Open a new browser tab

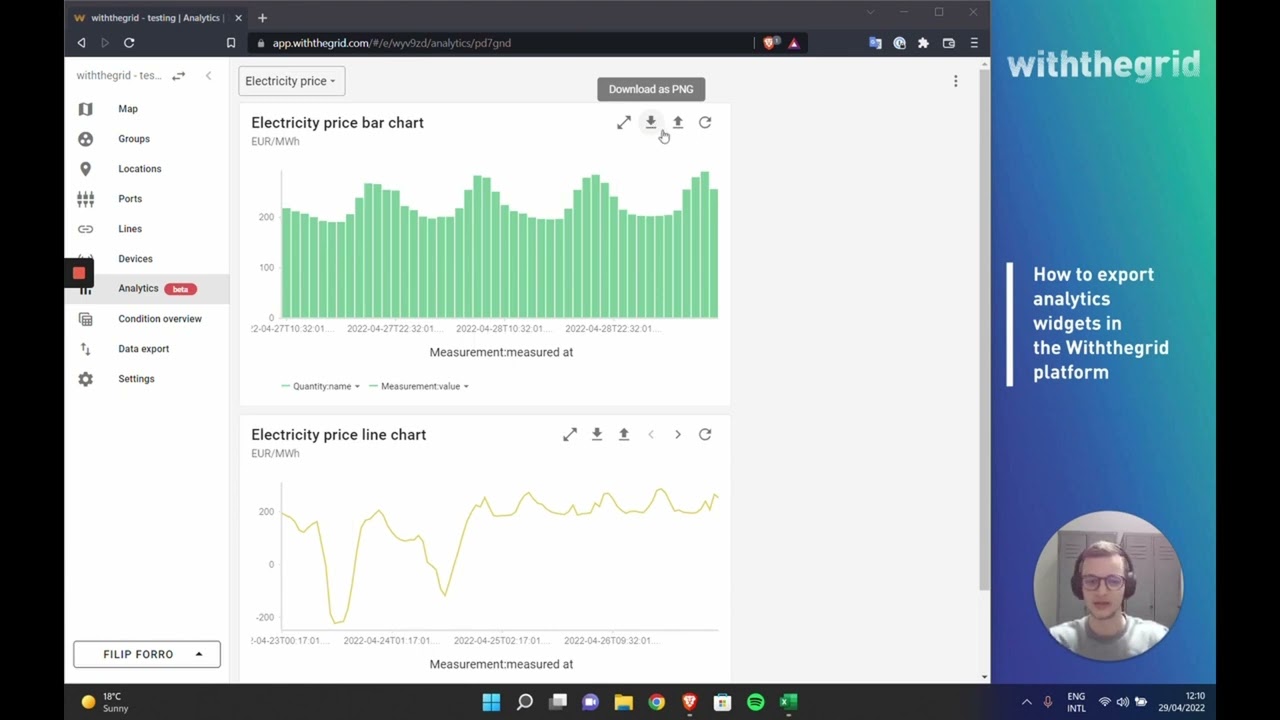262,18
